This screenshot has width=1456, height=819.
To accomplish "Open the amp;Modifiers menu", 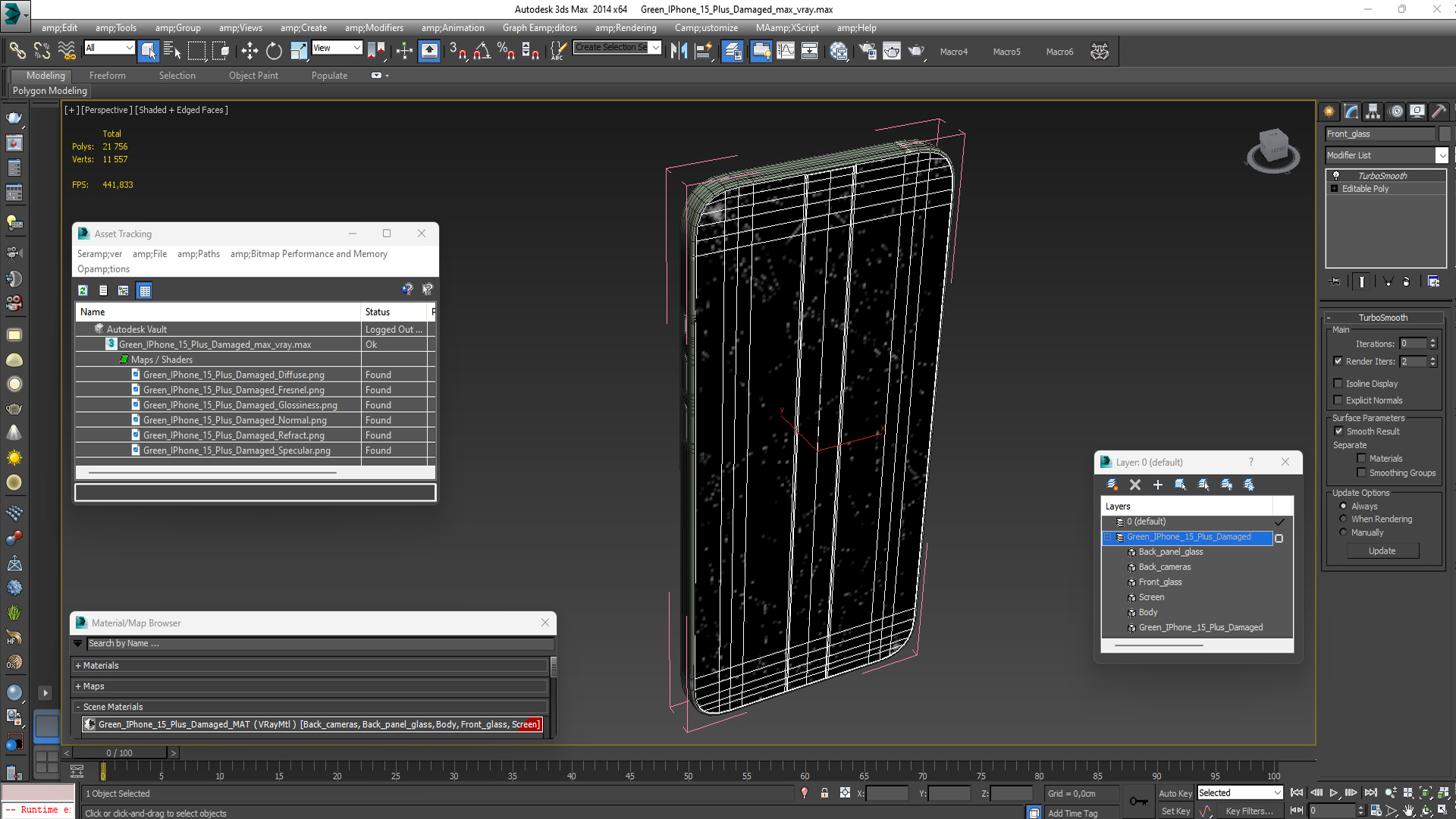I will [x=374, y=28].
